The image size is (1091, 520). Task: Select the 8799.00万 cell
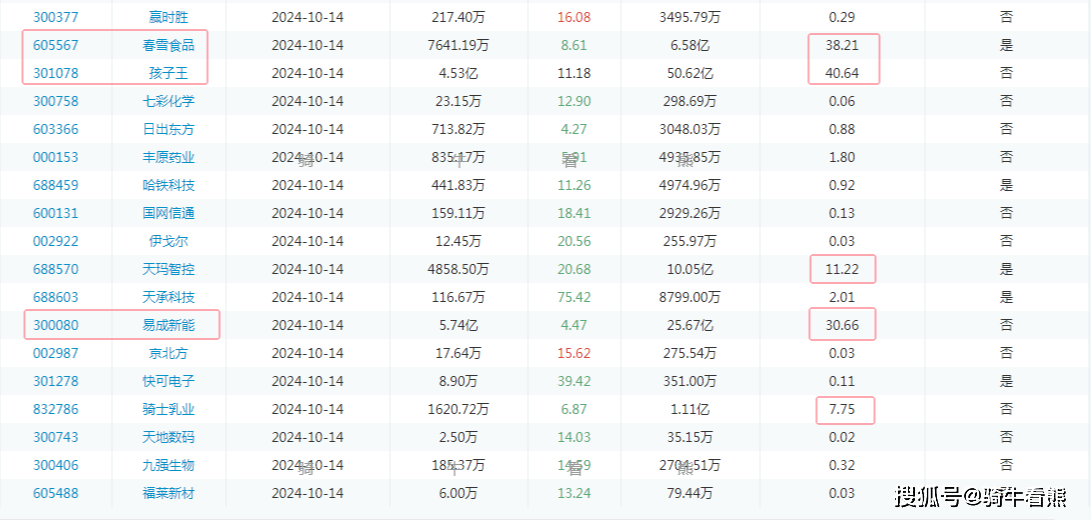(690, 297)
